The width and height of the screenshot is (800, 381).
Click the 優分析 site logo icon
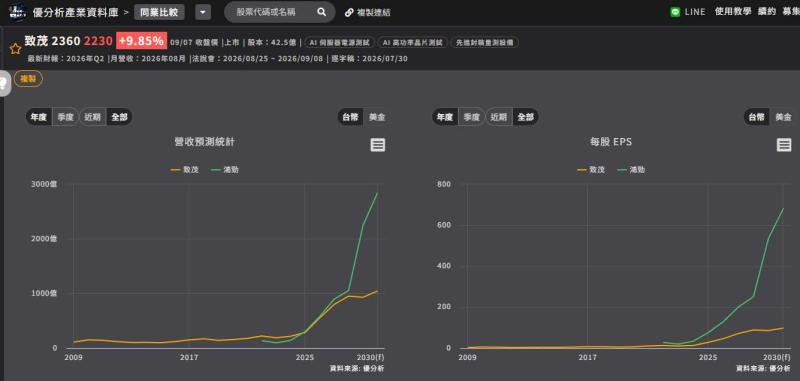point(16,12)
